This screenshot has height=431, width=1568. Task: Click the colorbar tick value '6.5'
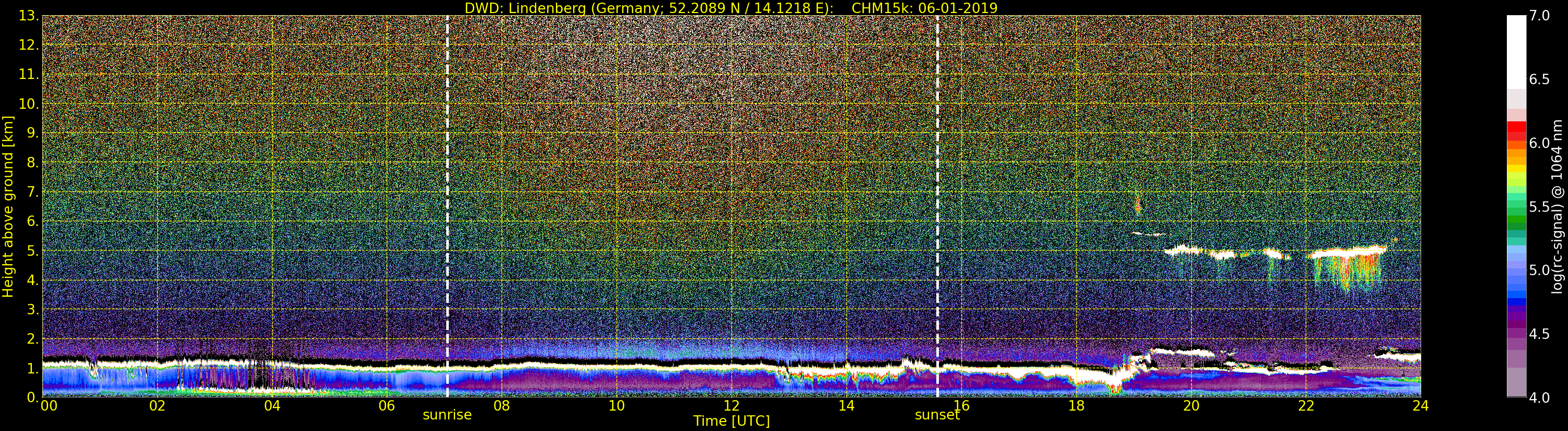1539,80
